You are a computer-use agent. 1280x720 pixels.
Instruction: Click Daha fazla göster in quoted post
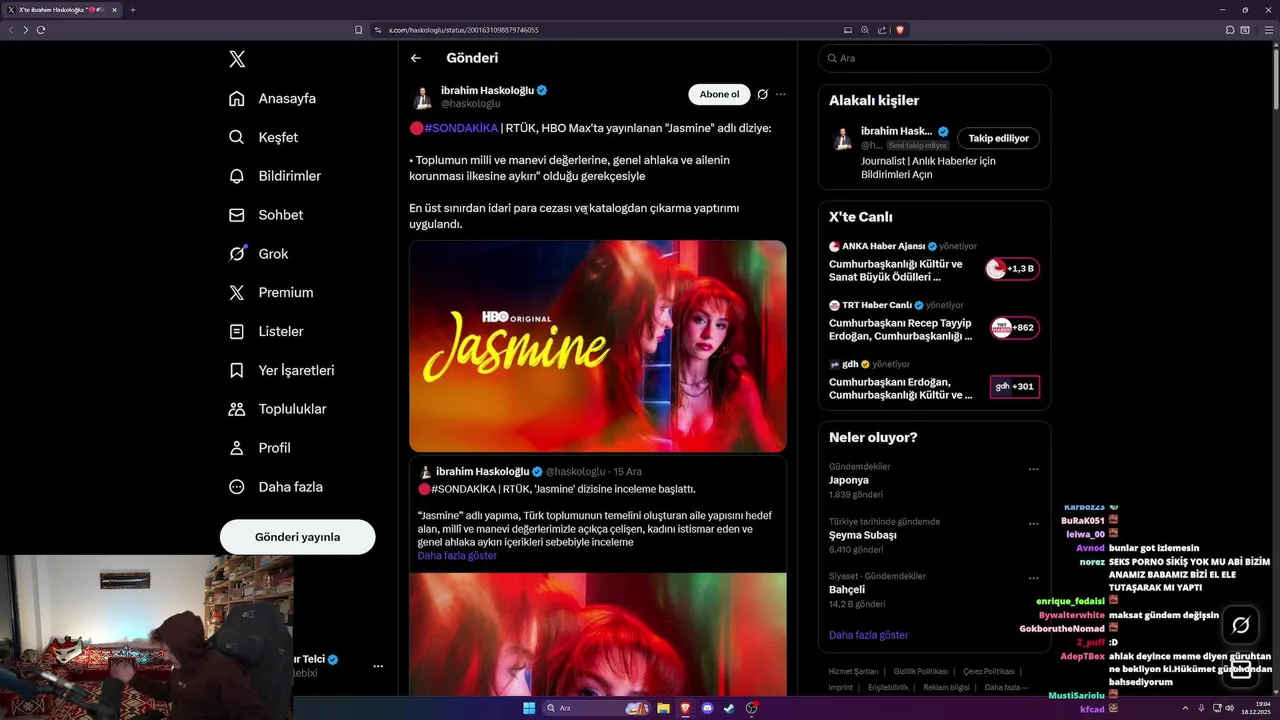(x=457, y=555)
